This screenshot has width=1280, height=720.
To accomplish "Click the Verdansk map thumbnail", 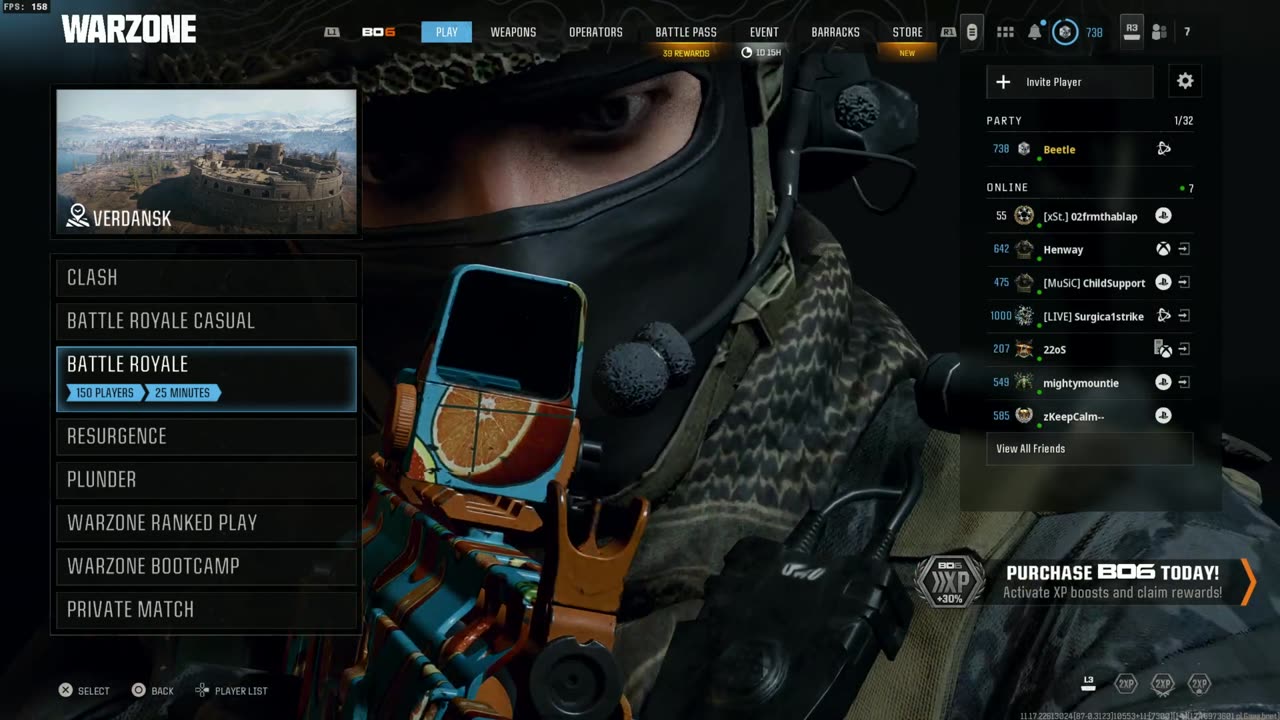I will [206, 162].
